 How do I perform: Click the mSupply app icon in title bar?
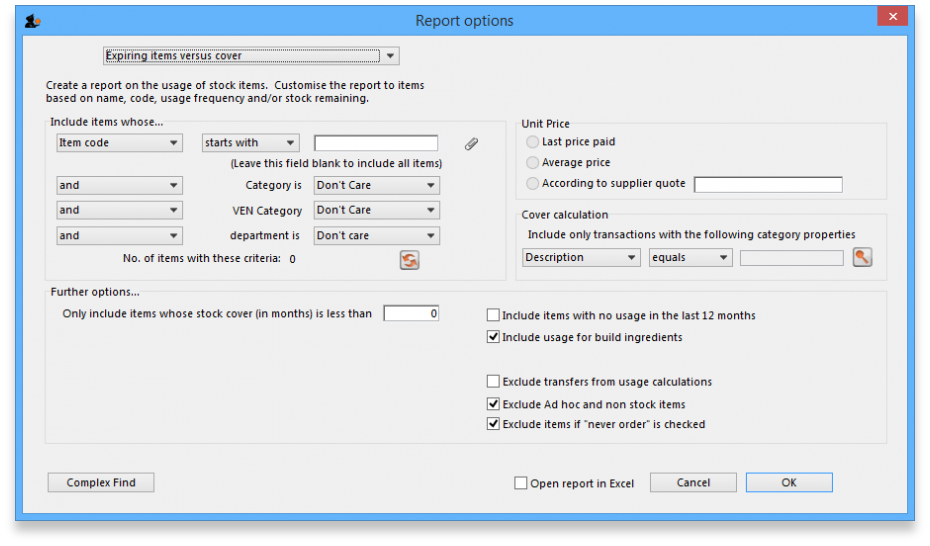click(x=33, y=20)
